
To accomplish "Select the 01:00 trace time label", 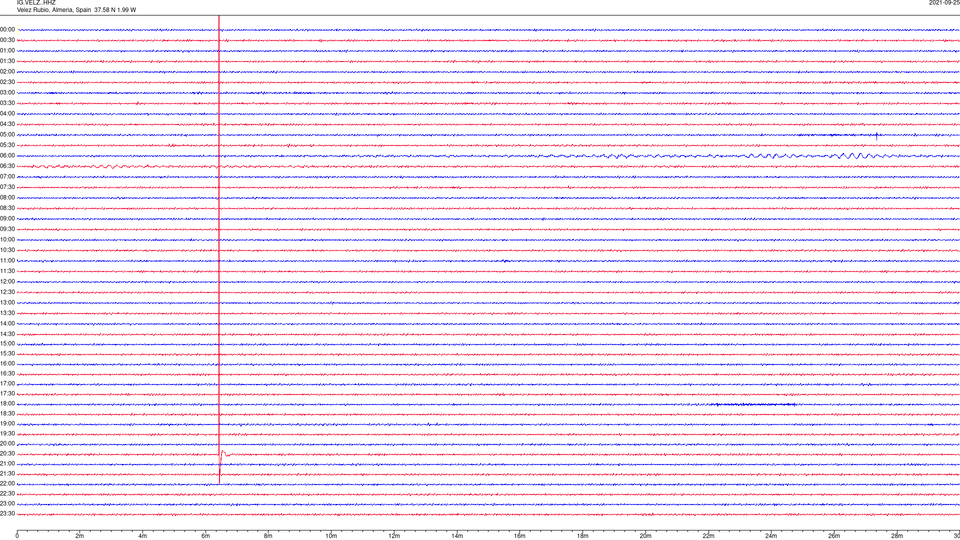I will (7, 51).
